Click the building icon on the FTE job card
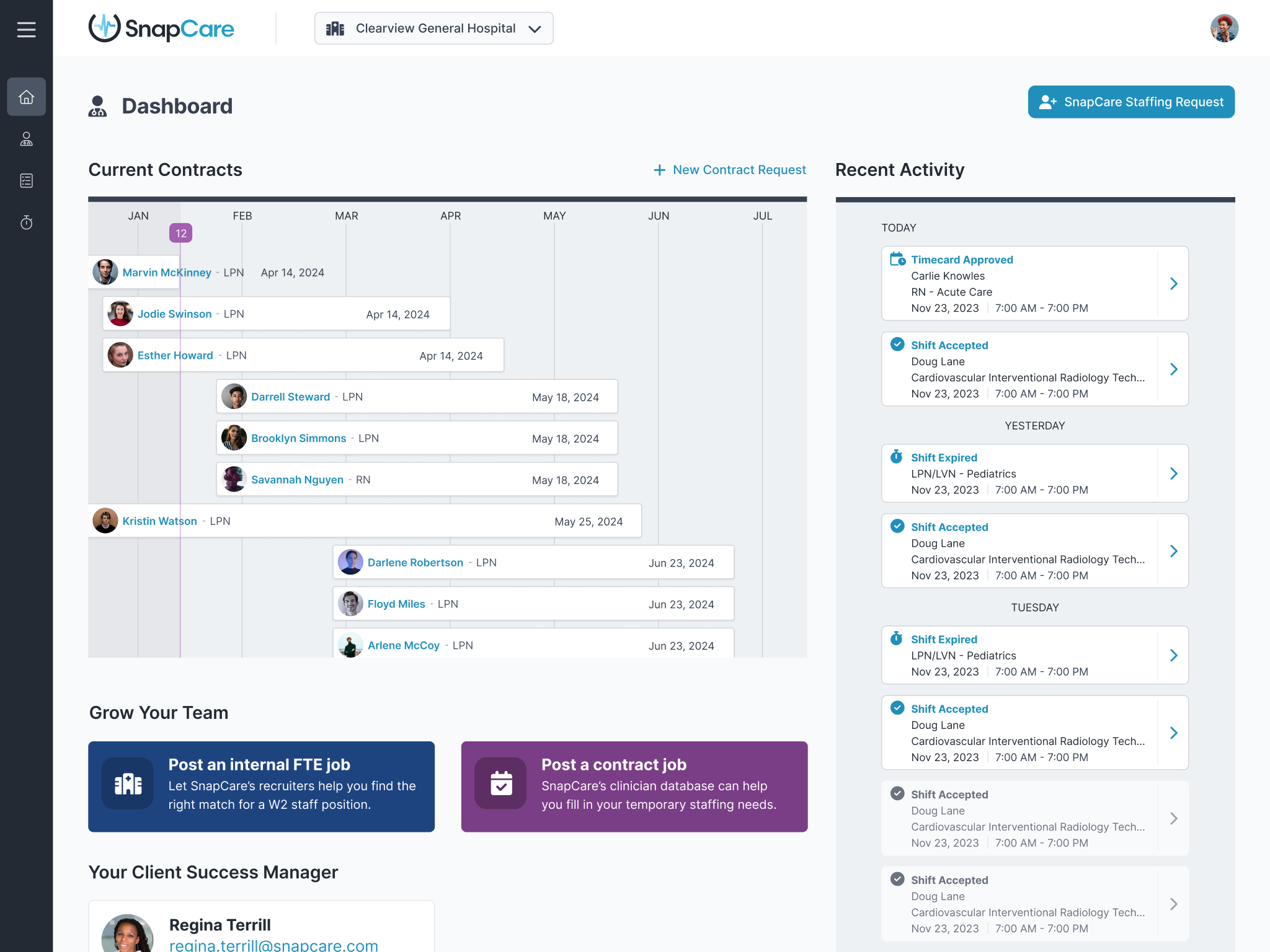Image resolution: width=1270 pixels, height=952 pixels. click(128, 784)
